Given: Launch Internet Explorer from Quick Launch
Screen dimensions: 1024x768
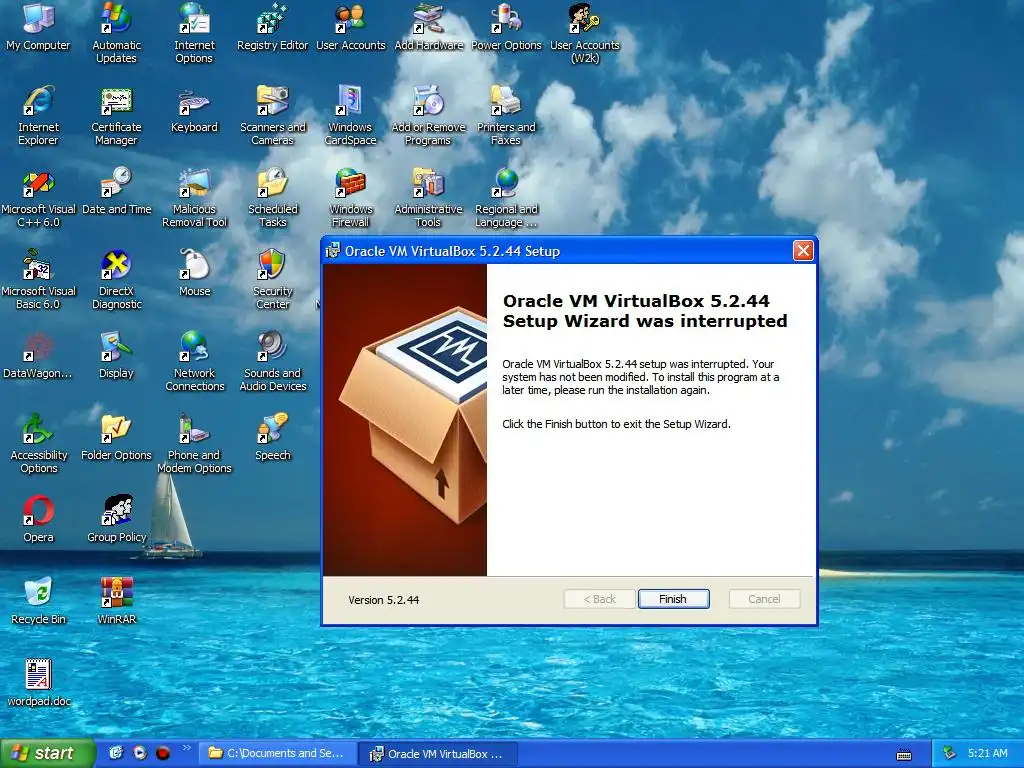Looking at the screenshot, I should (116, 753).
